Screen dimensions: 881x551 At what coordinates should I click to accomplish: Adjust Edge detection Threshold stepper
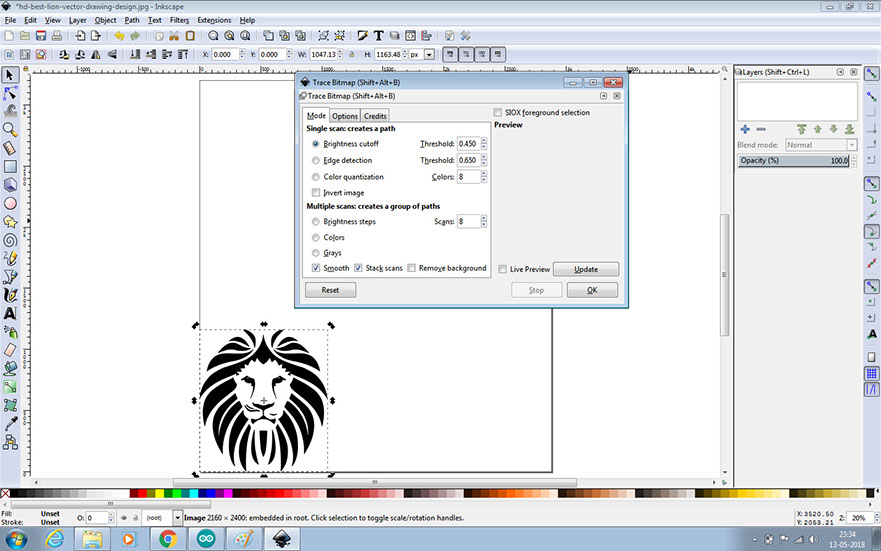(x=484, y=160)
